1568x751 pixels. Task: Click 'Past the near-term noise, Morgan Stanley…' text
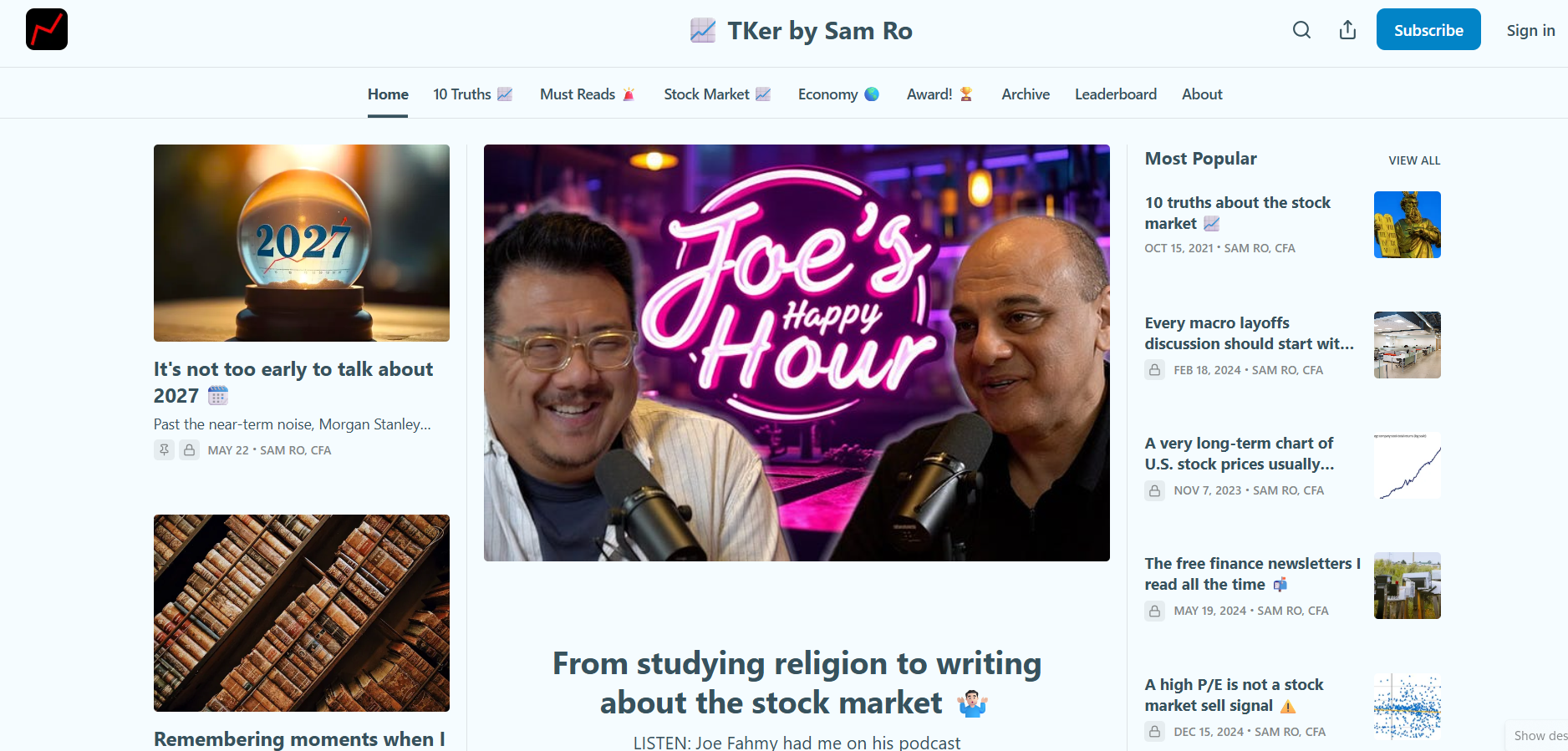(293, 424)
